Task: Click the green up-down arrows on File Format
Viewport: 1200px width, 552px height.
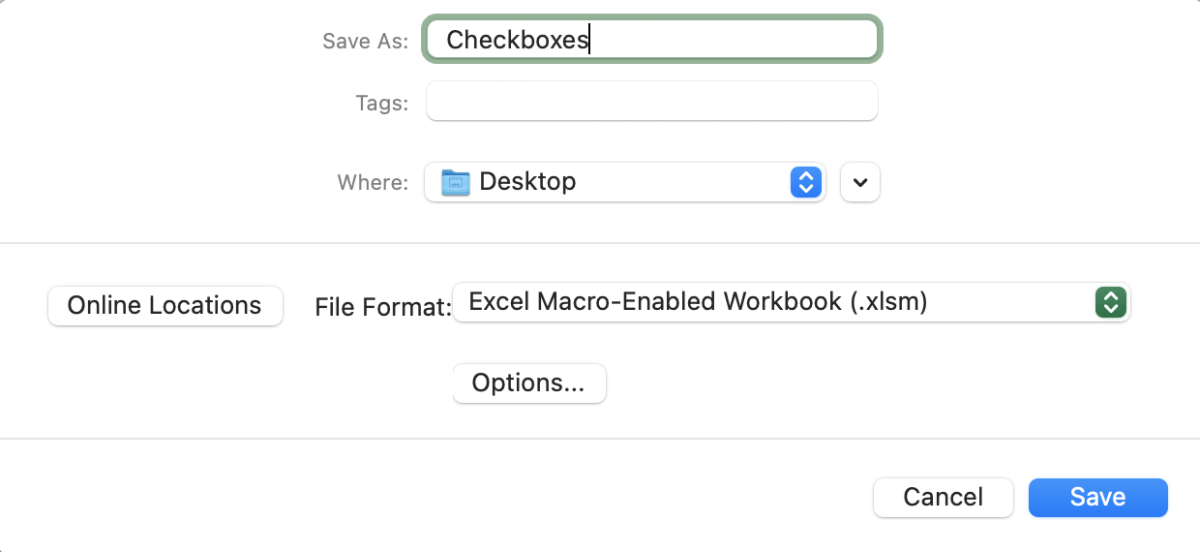Action: pyautogui.click(x=1110, y=302)
